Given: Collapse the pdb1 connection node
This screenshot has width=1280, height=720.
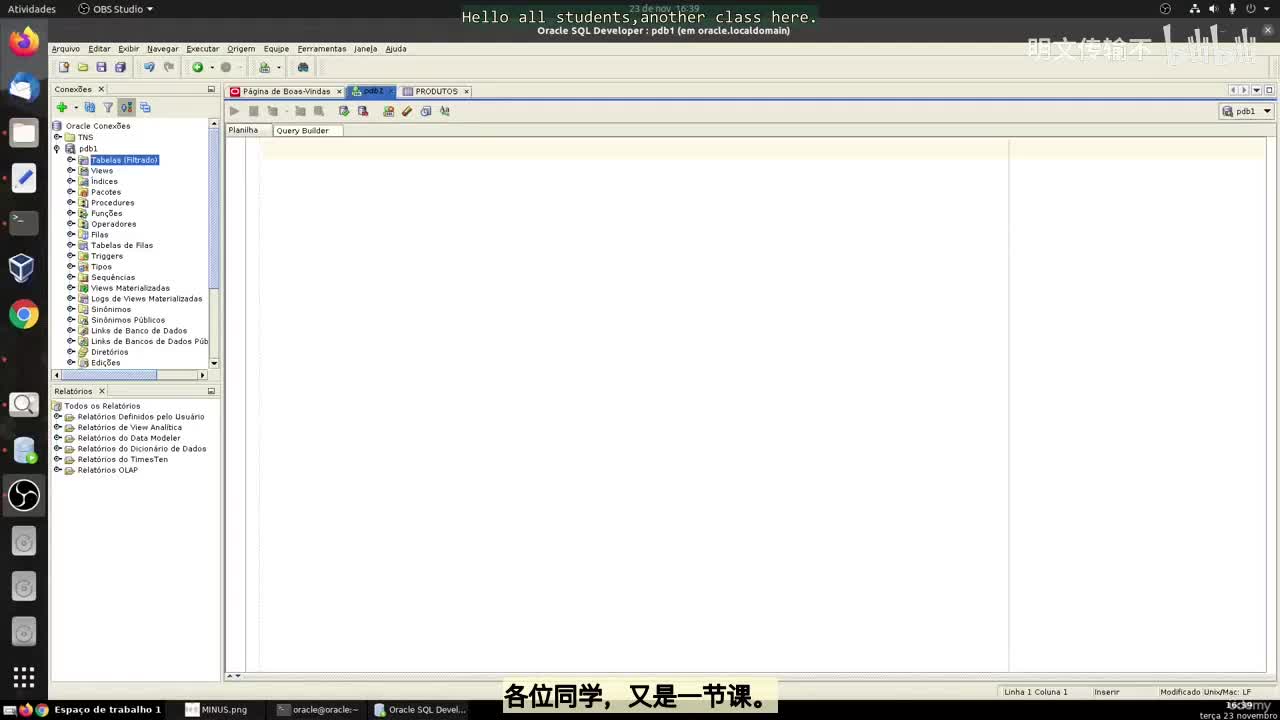Looking at the screenshot, I should click(57, 148).
